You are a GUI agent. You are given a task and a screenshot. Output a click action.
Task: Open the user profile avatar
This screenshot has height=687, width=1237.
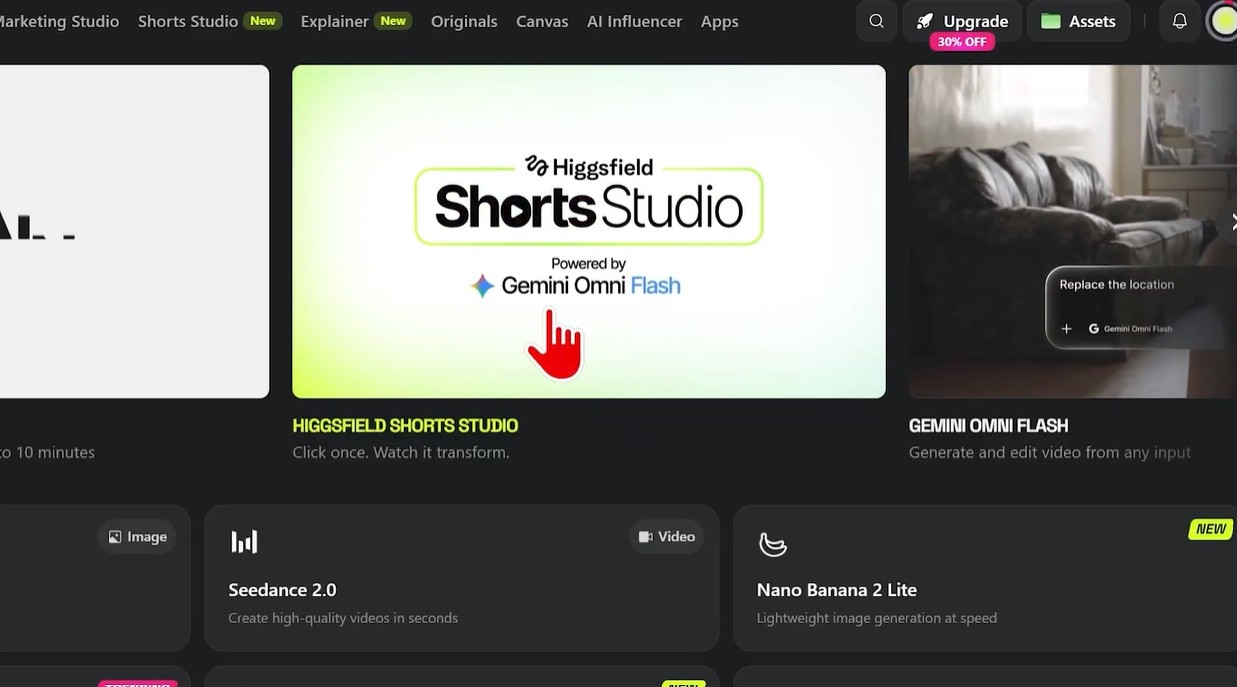(x=1223, y=21)
